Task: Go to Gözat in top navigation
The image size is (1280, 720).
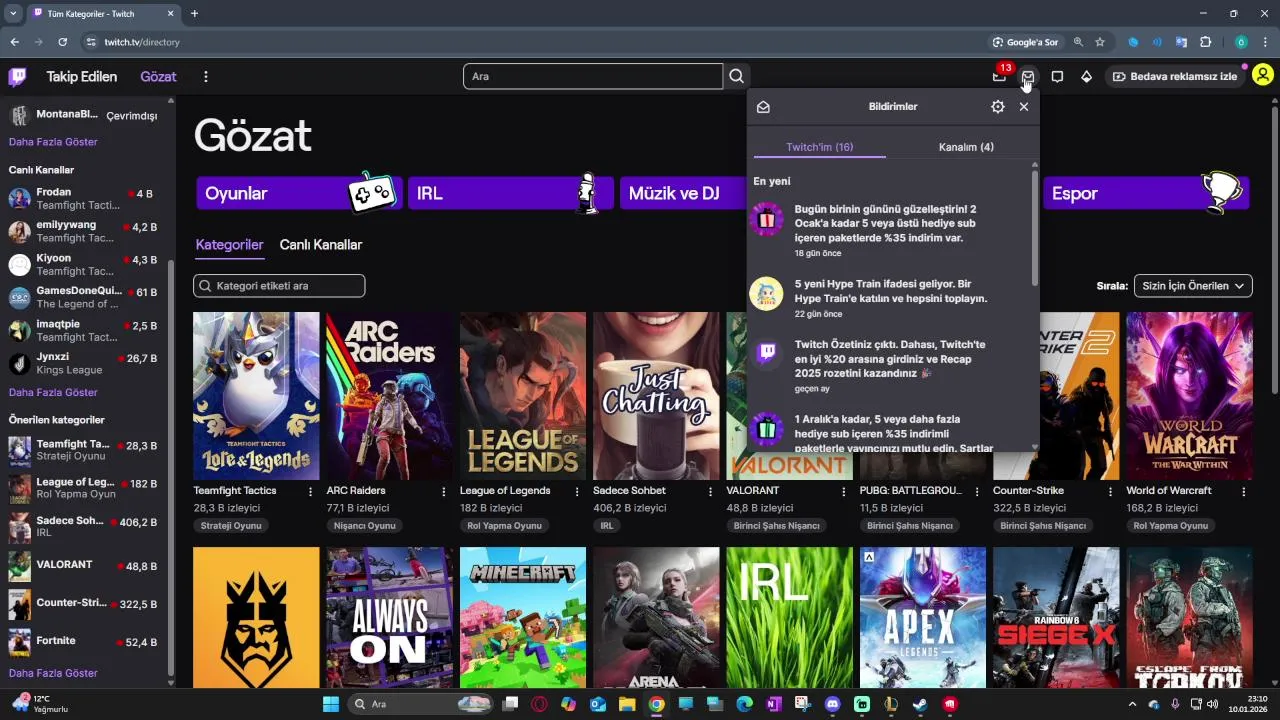Action: (x=158, y=77)
